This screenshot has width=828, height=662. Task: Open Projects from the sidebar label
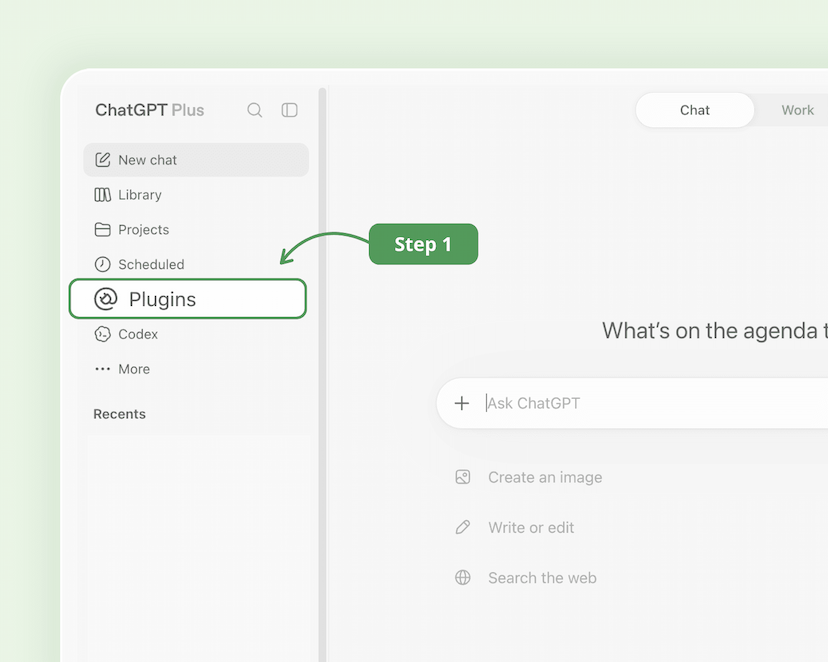coord(144,230)
